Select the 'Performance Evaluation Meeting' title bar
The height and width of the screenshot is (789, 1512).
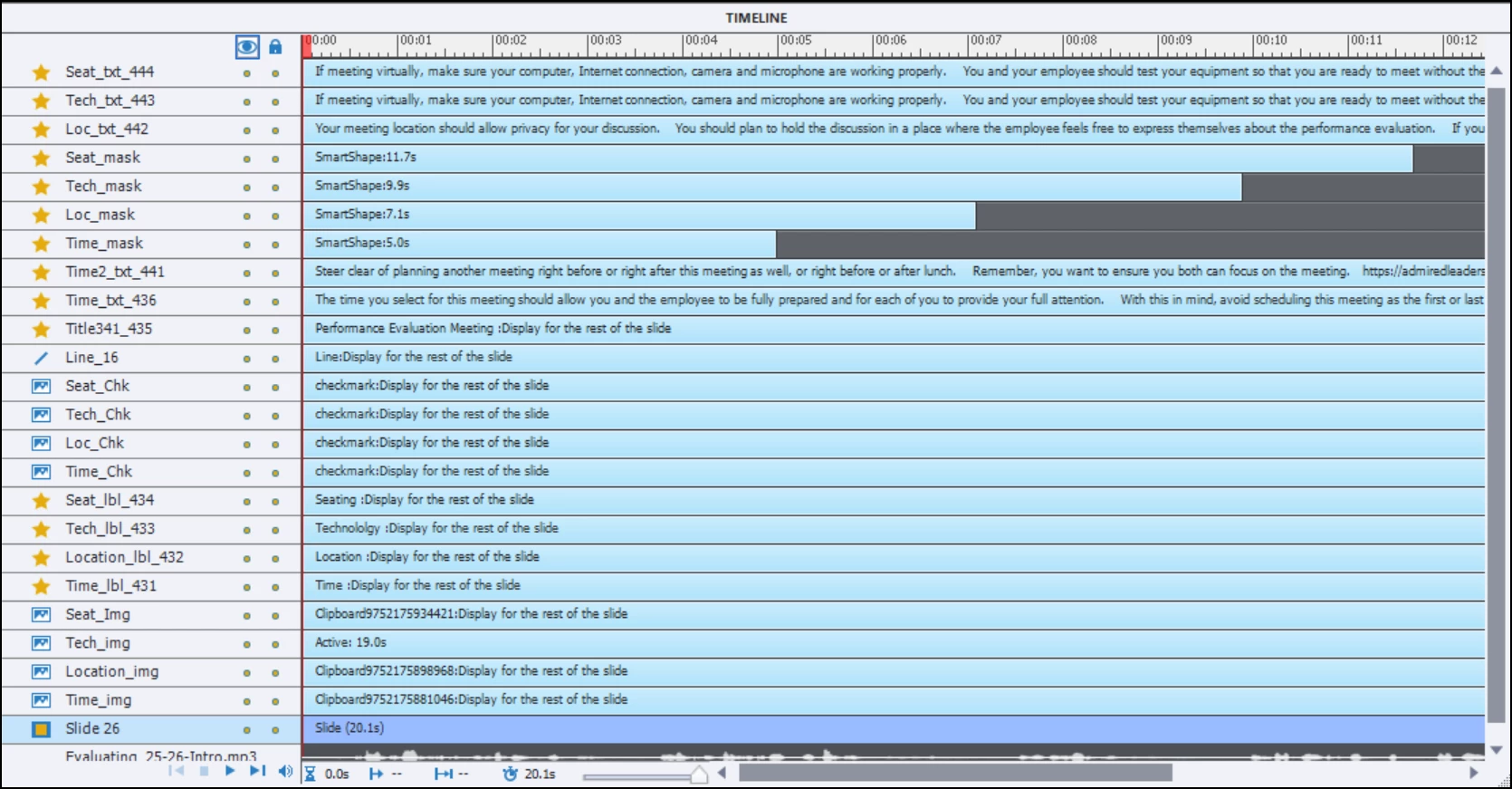click(x=895, y=329)
